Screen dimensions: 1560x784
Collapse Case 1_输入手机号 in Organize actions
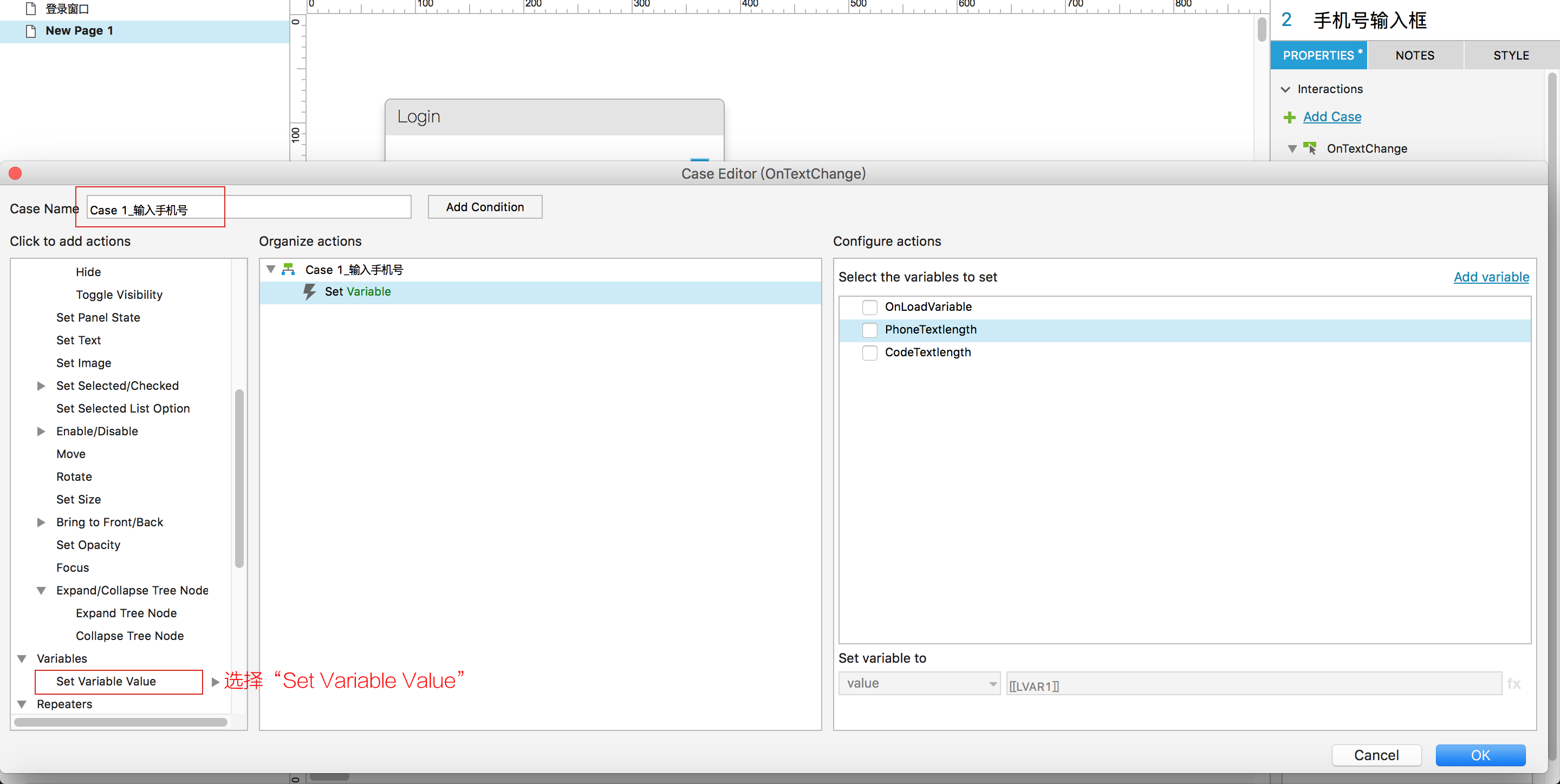coord(271,270)
